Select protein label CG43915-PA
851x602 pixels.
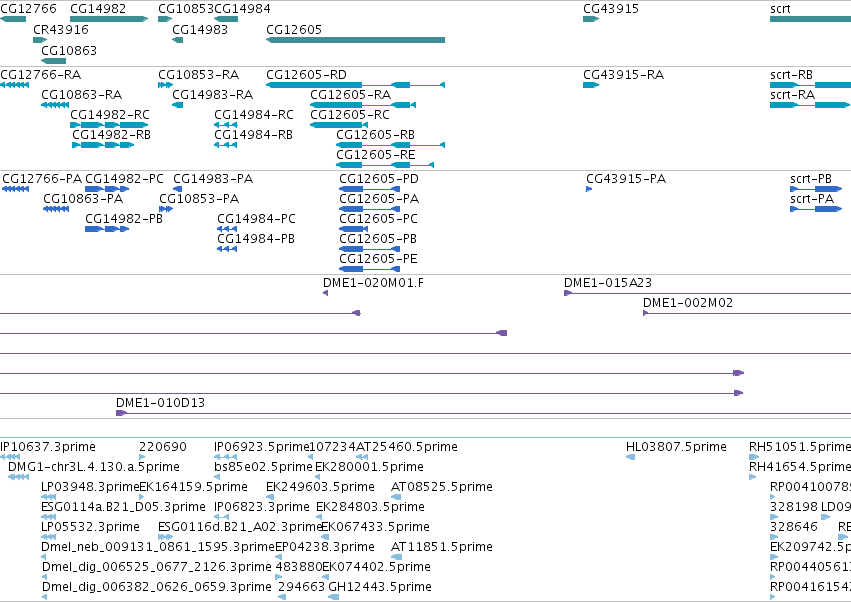pos(626,179)
